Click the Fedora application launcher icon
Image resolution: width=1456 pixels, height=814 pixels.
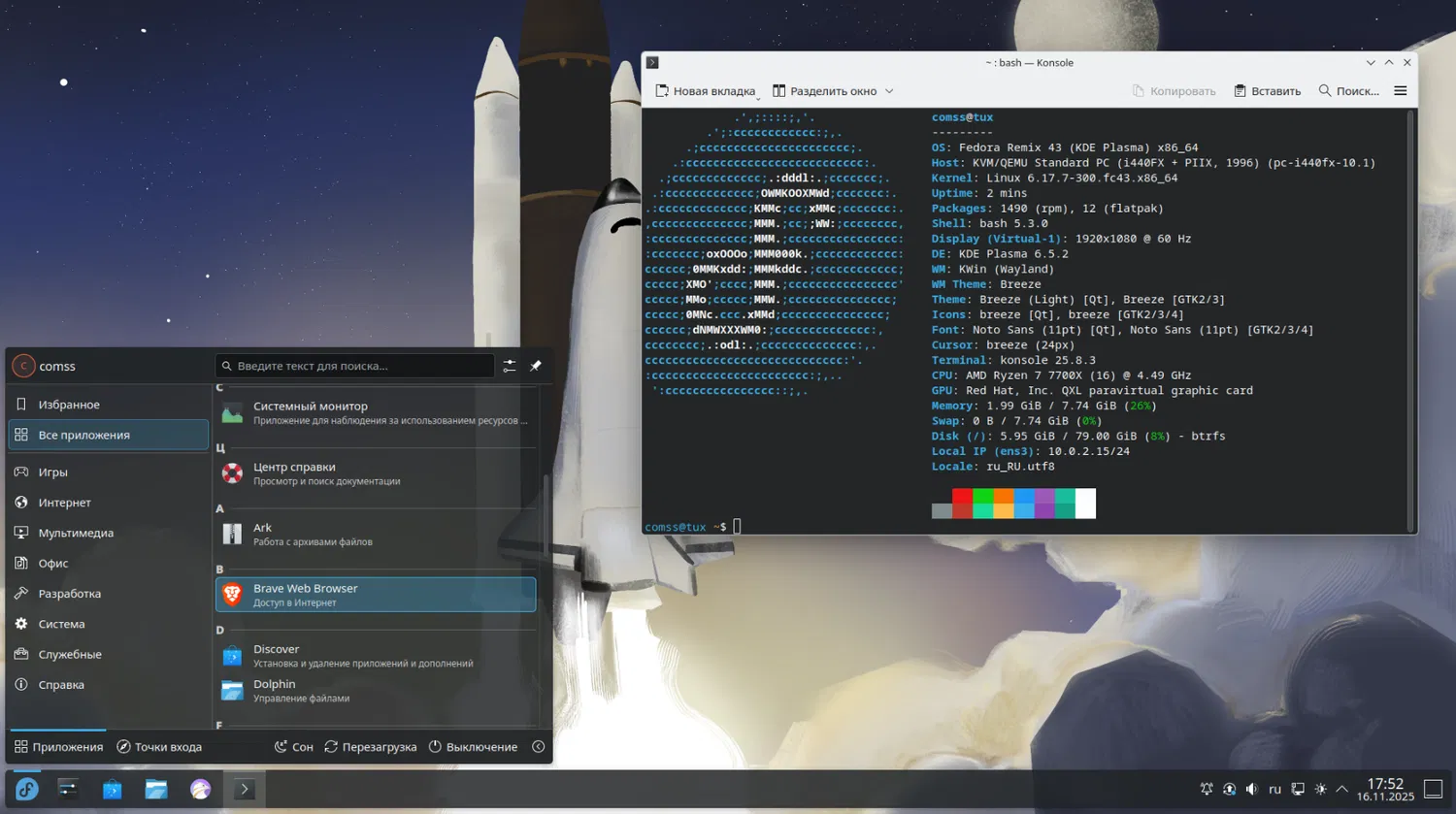pos(26,789)
